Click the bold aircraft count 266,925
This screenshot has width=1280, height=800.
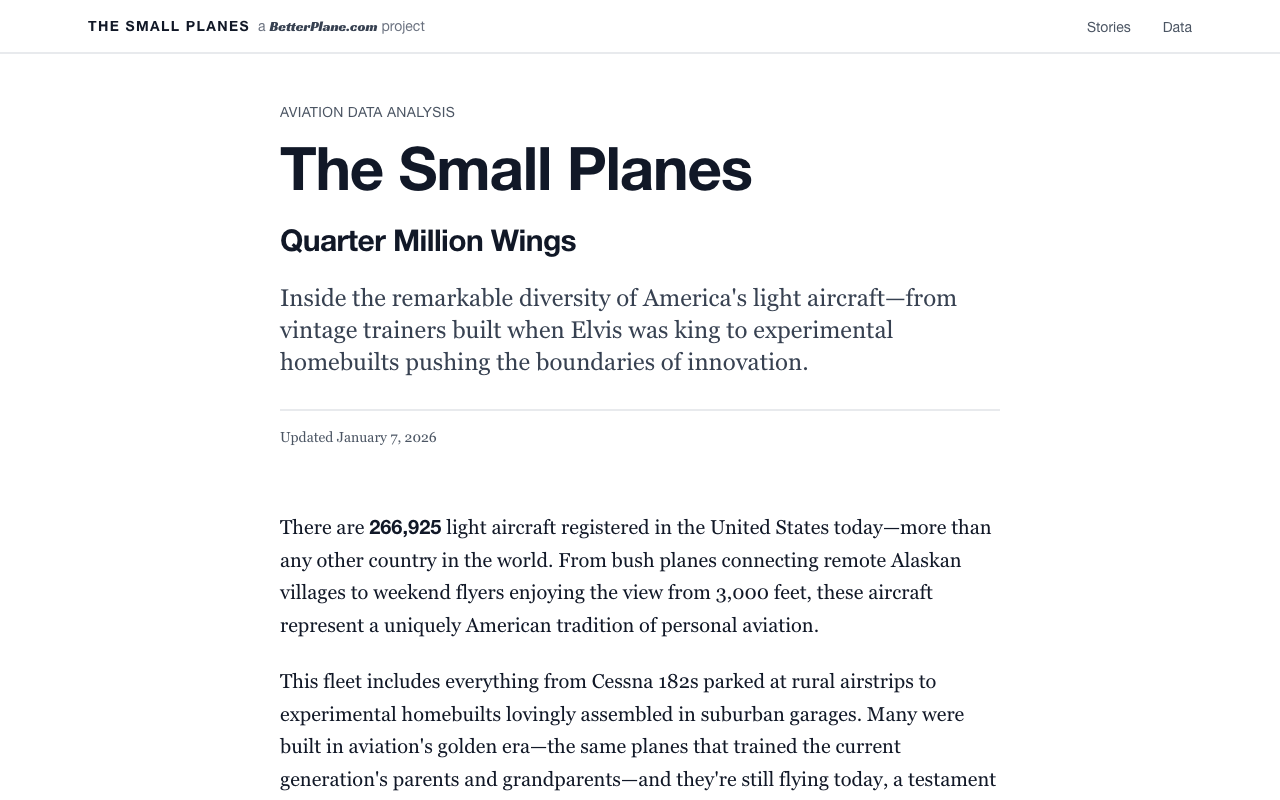click(404, 527)
